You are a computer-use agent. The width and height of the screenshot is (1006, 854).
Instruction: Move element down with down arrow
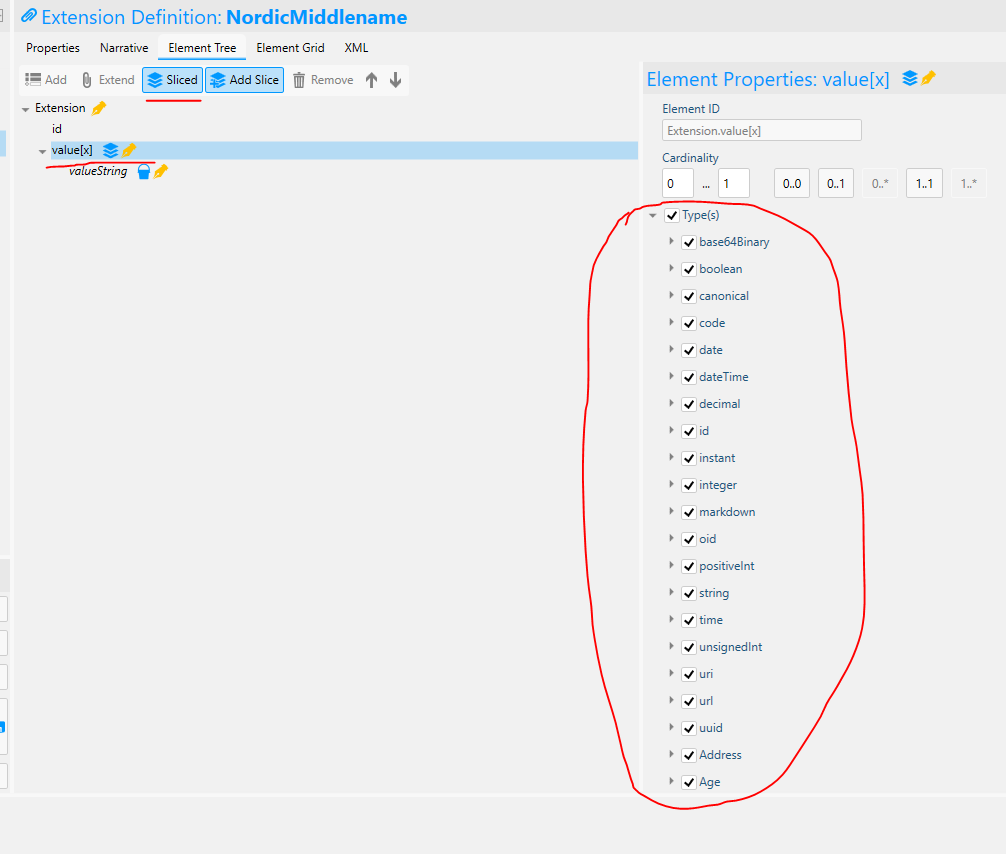click(396, 80)
